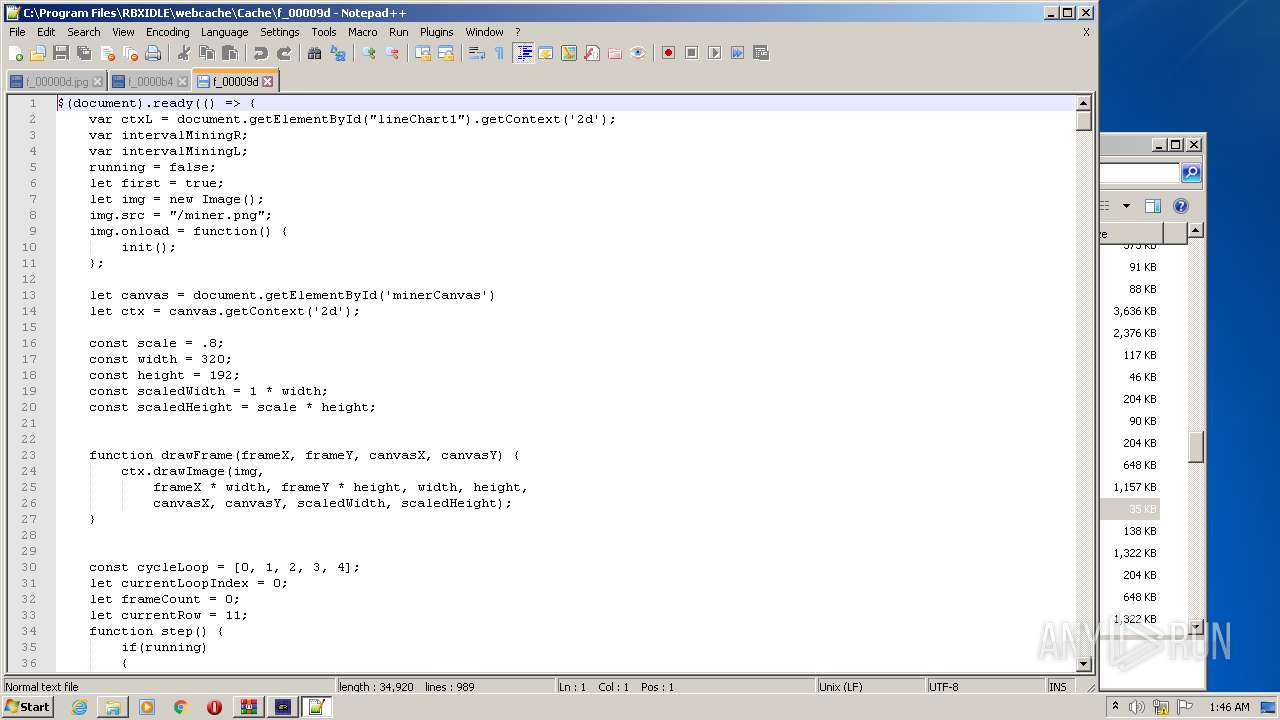Select the 3,636 KB row in Explorer

[1130, 311]
